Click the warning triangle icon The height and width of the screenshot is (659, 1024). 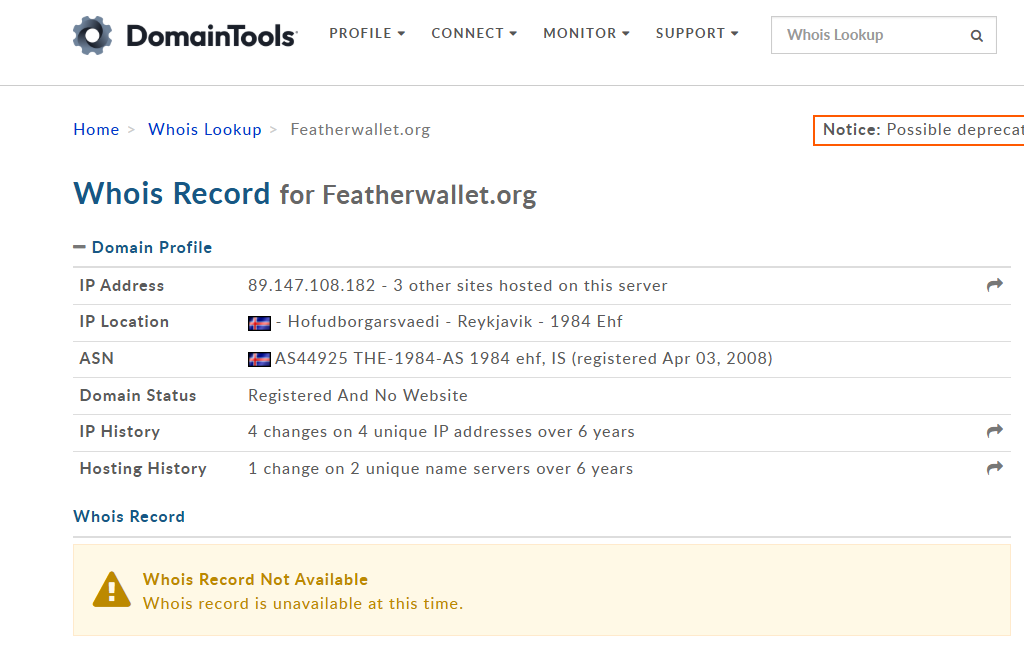112,589
